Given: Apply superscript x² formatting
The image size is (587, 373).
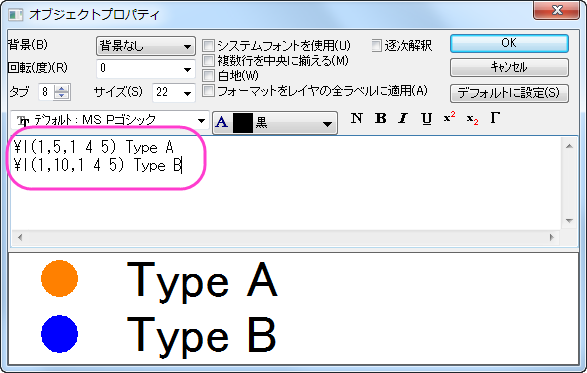Looking at the screenshot, I should click(x=449, y=118).
